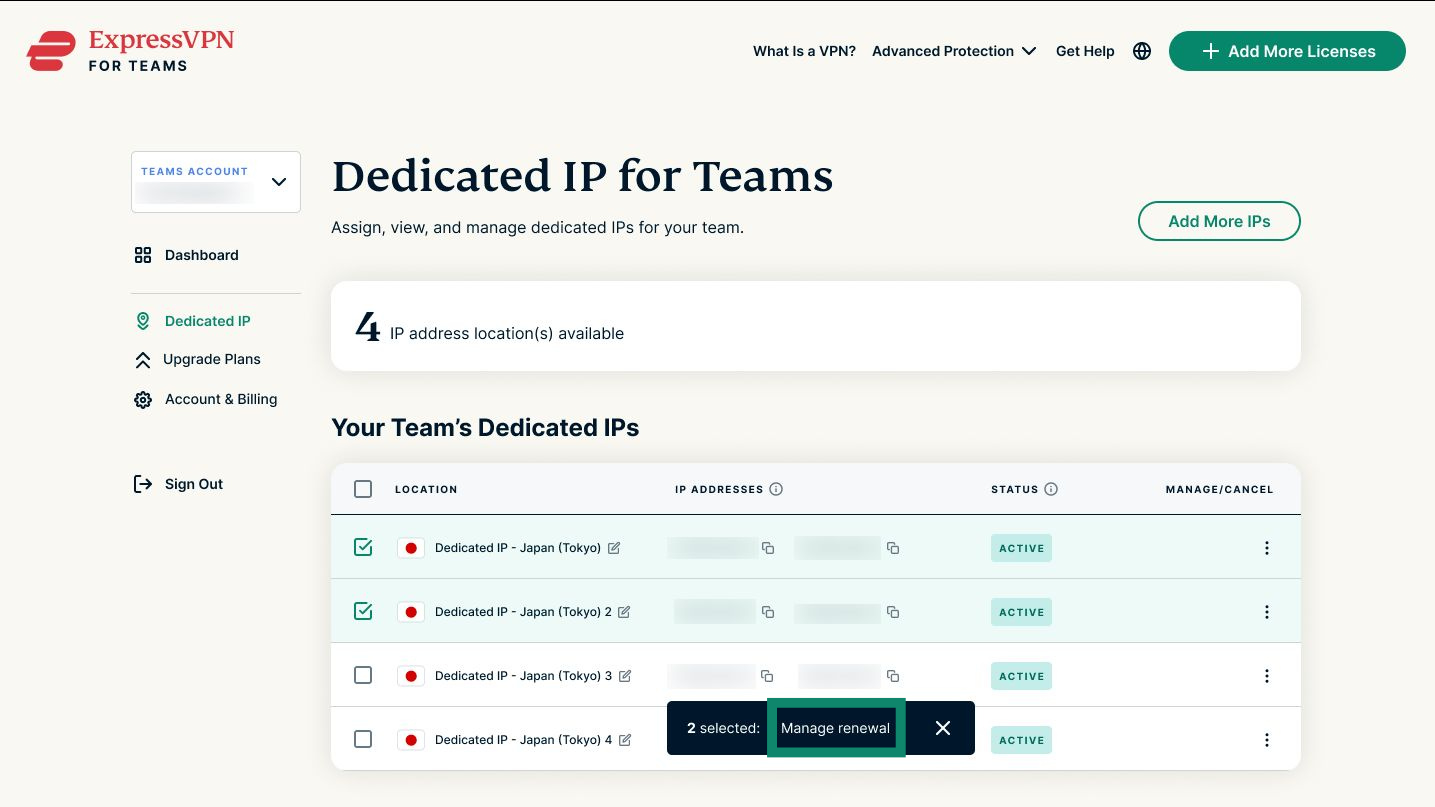This screenshot has width=1435, height=807.
Task: Show the kebab menu for Japan (Tokyo) 3
Action: coord(1267,676)
